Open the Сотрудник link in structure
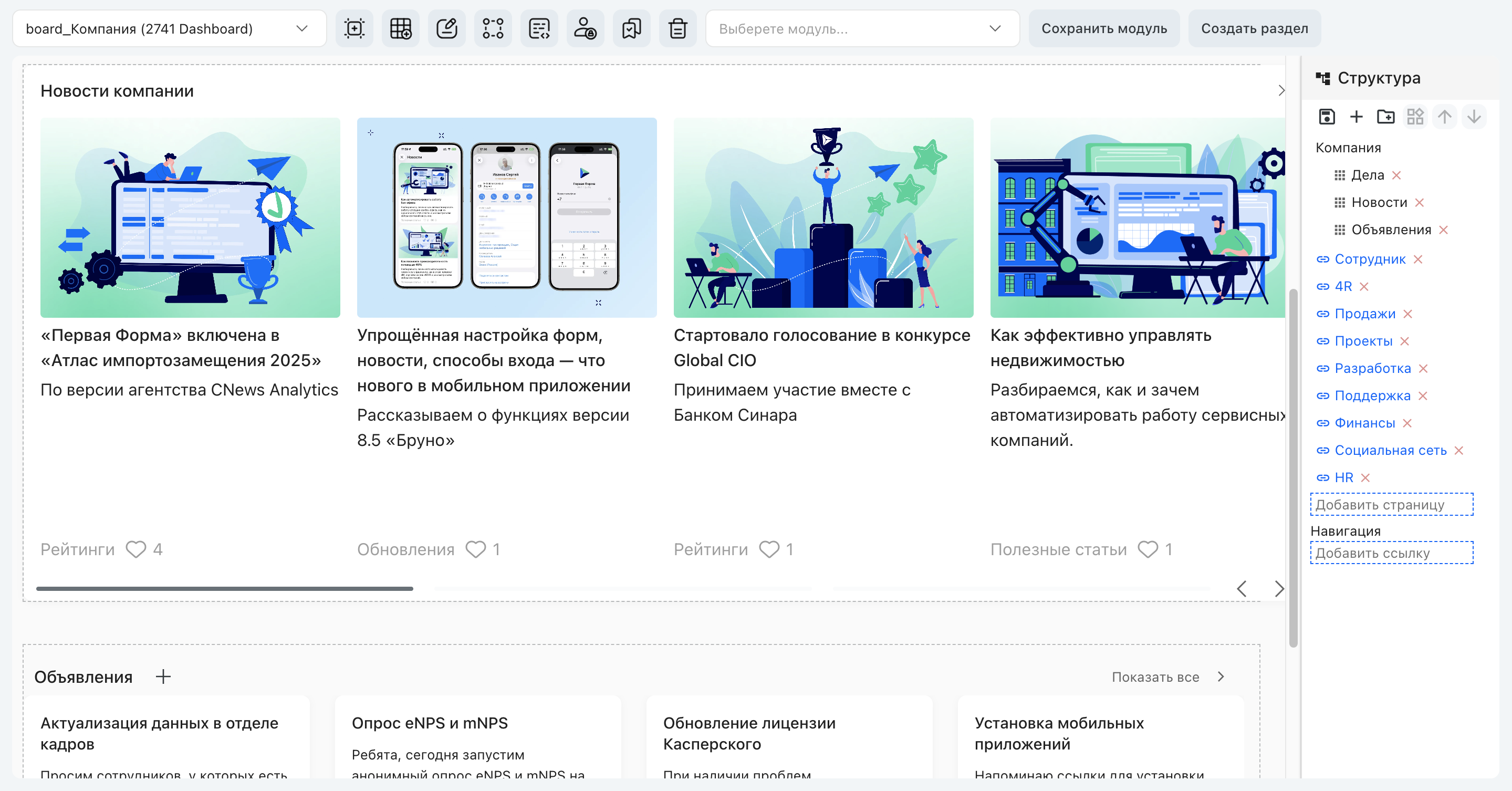The width and height of the screenshot is (1512, 791). (x=1370, y=259)
